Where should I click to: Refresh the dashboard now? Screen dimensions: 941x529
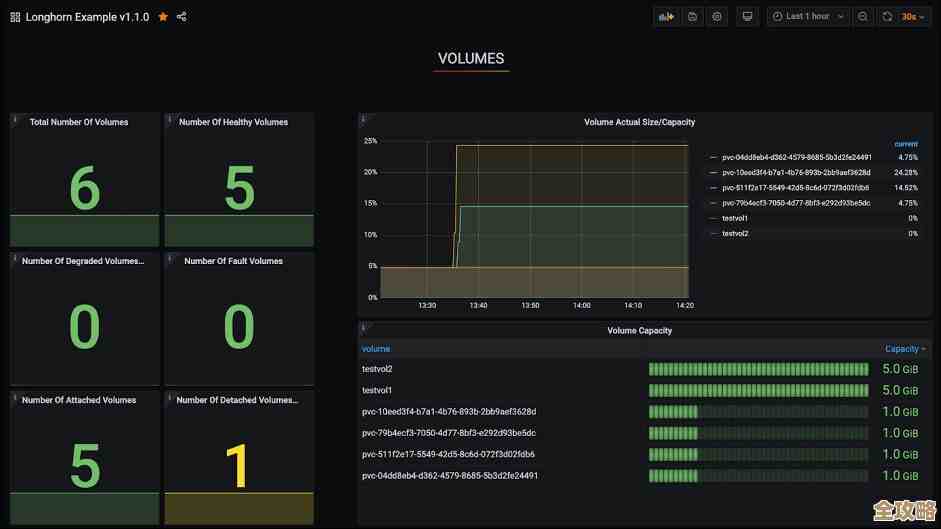887,16
